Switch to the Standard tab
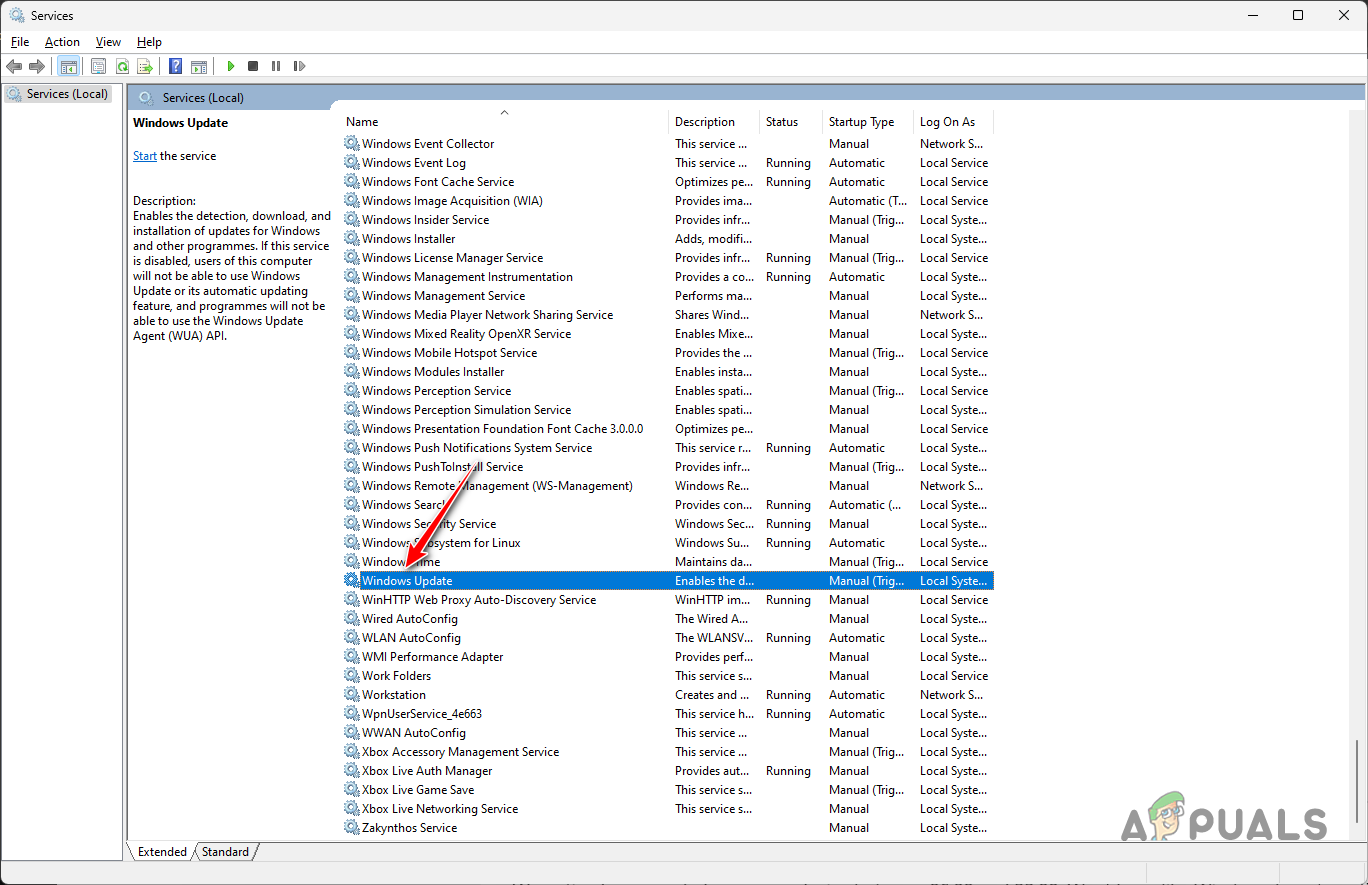 click(x=225, y=852)
